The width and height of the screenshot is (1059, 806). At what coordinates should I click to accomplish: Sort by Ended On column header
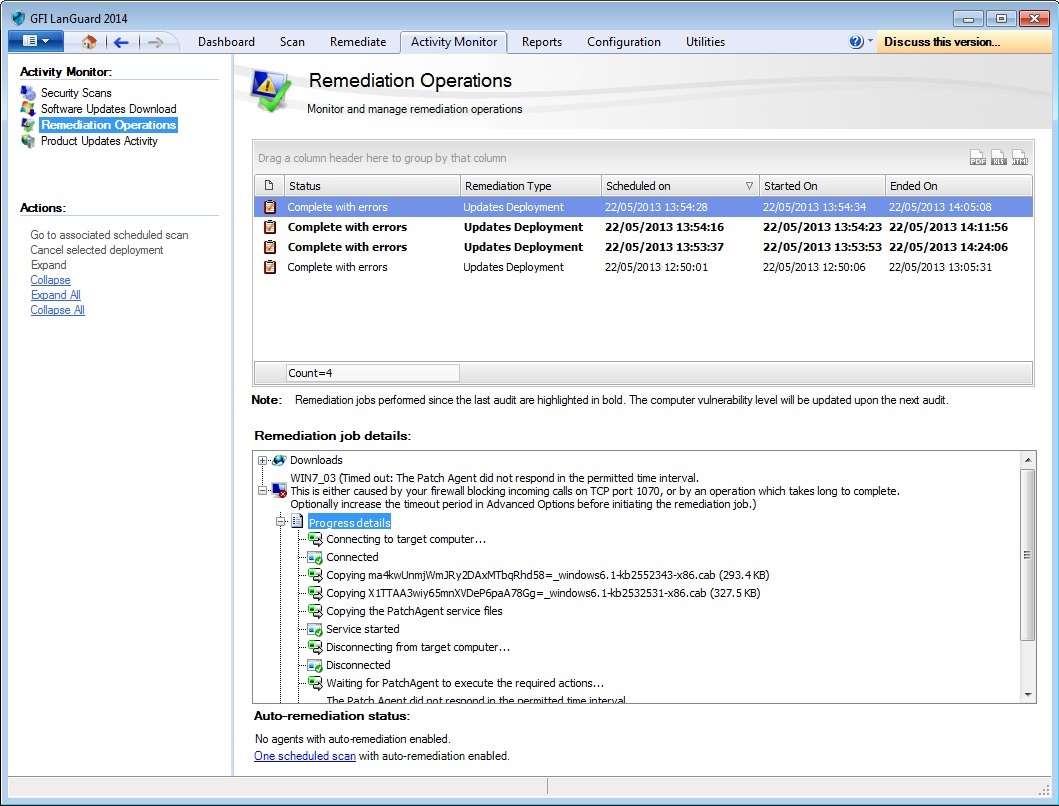coord(958,186)
